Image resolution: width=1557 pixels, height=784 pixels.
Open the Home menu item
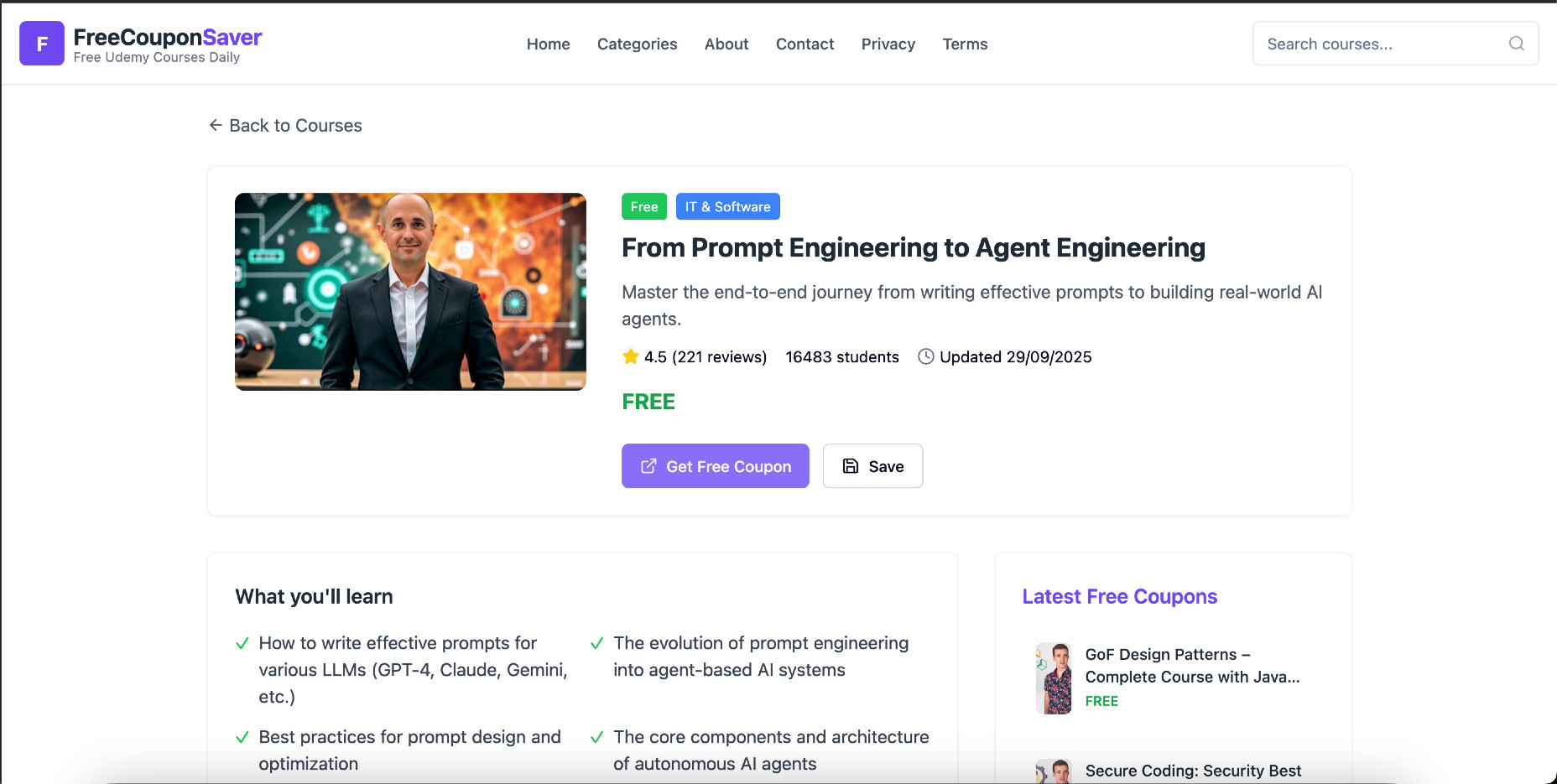[548, 44]
